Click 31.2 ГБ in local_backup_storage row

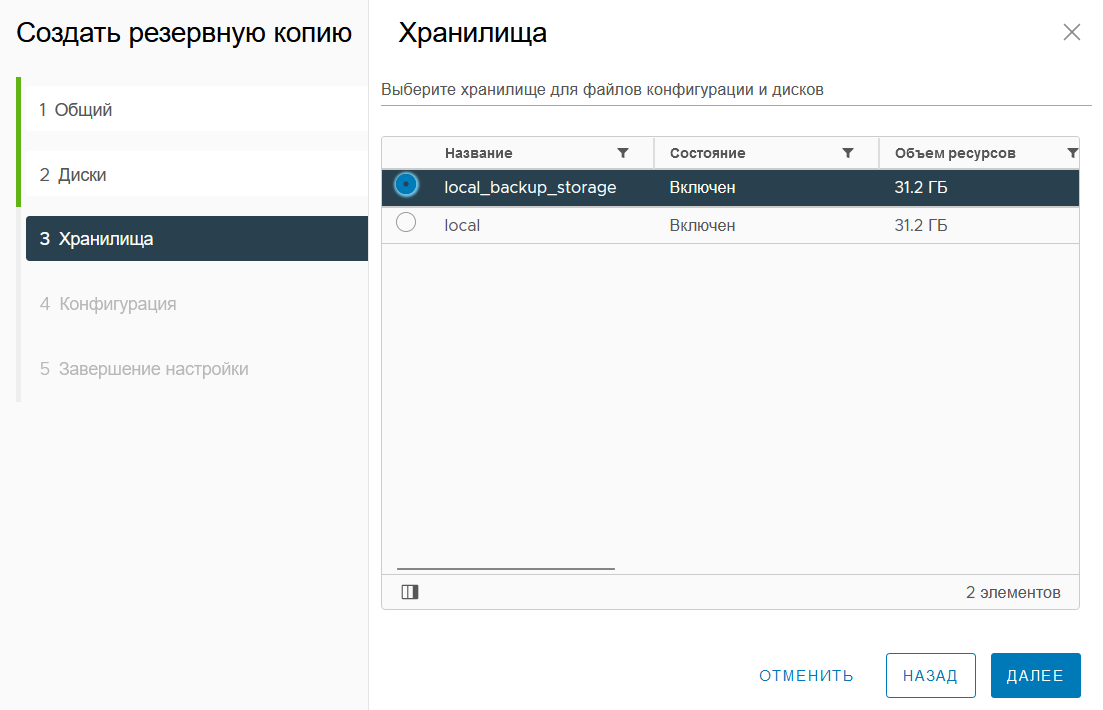tap(921, 187)
